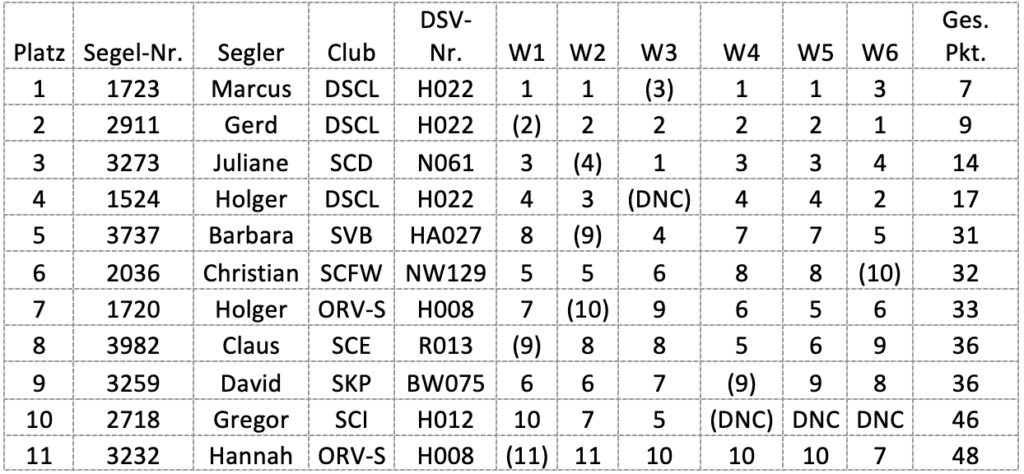The image size is (1024, 474).
Task: Click the DSV-Nr. column header
Action: [x=445, y=38]
